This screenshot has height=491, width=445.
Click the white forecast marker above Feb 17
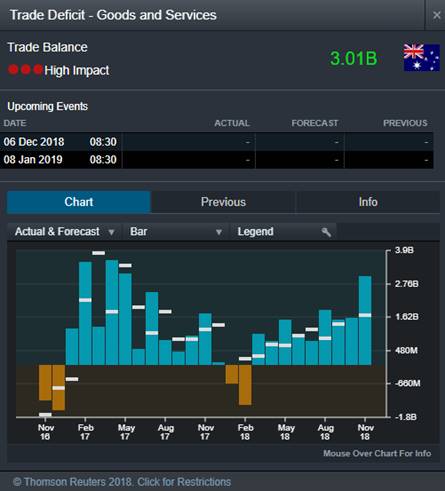85,300
